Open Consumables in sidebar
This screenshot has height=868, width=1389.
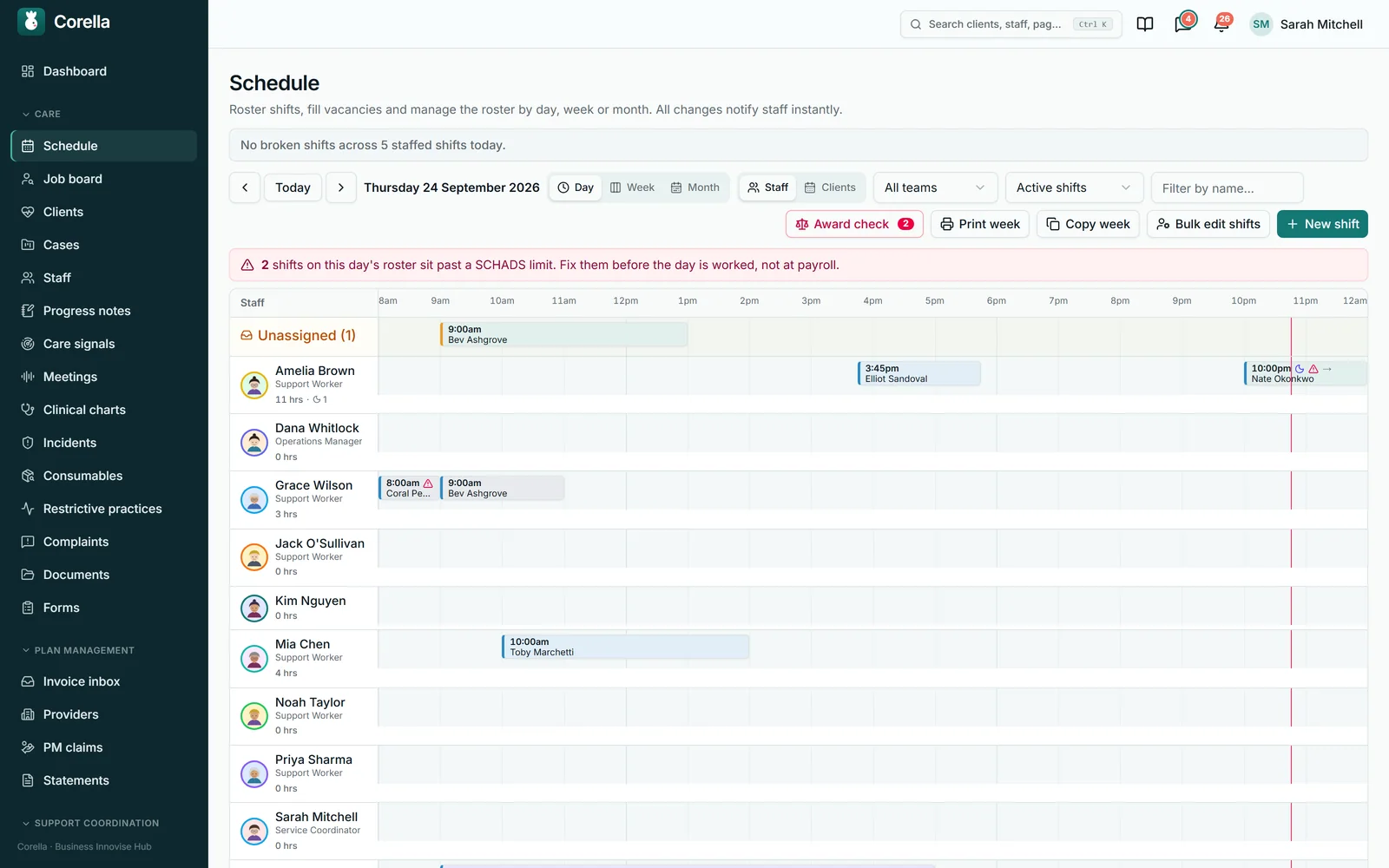click(103, 476)
